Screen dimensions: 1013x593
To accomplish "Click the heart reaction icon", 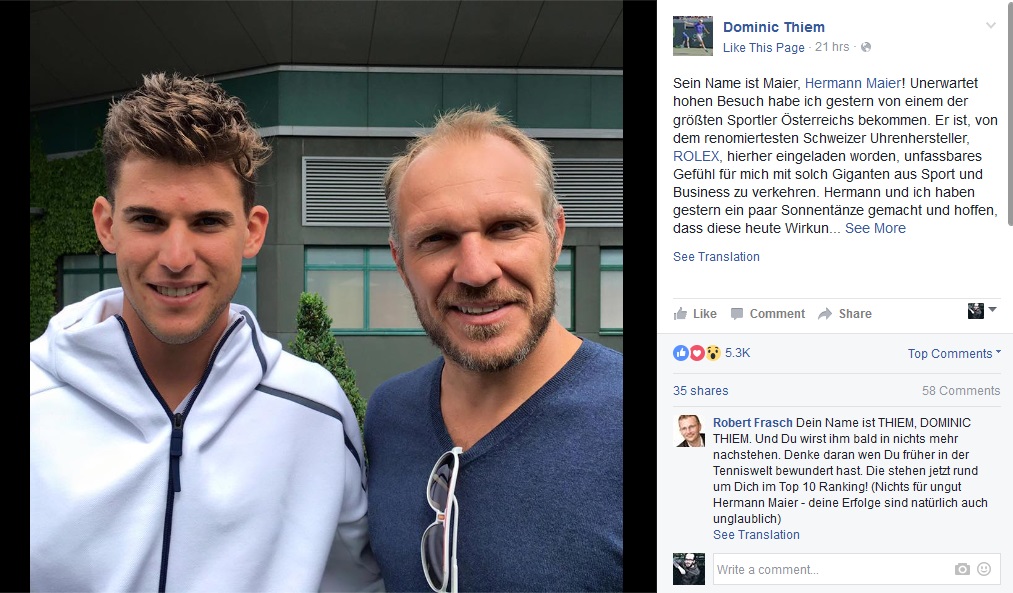I will [696, 353].
